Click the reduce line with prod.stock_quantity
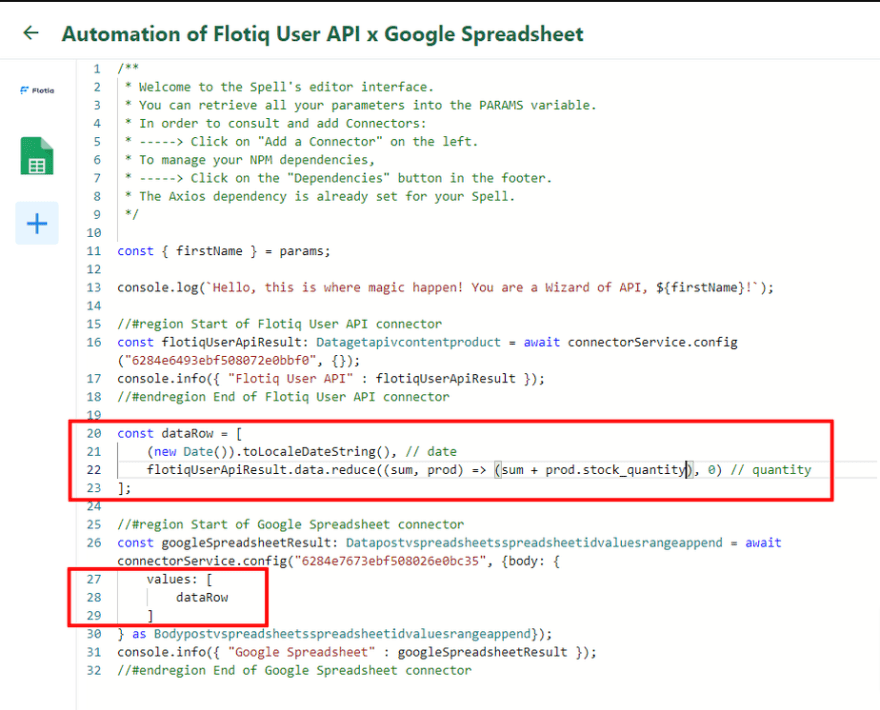Viewport: 880px width, 710px height. click(x=479, y=470)
